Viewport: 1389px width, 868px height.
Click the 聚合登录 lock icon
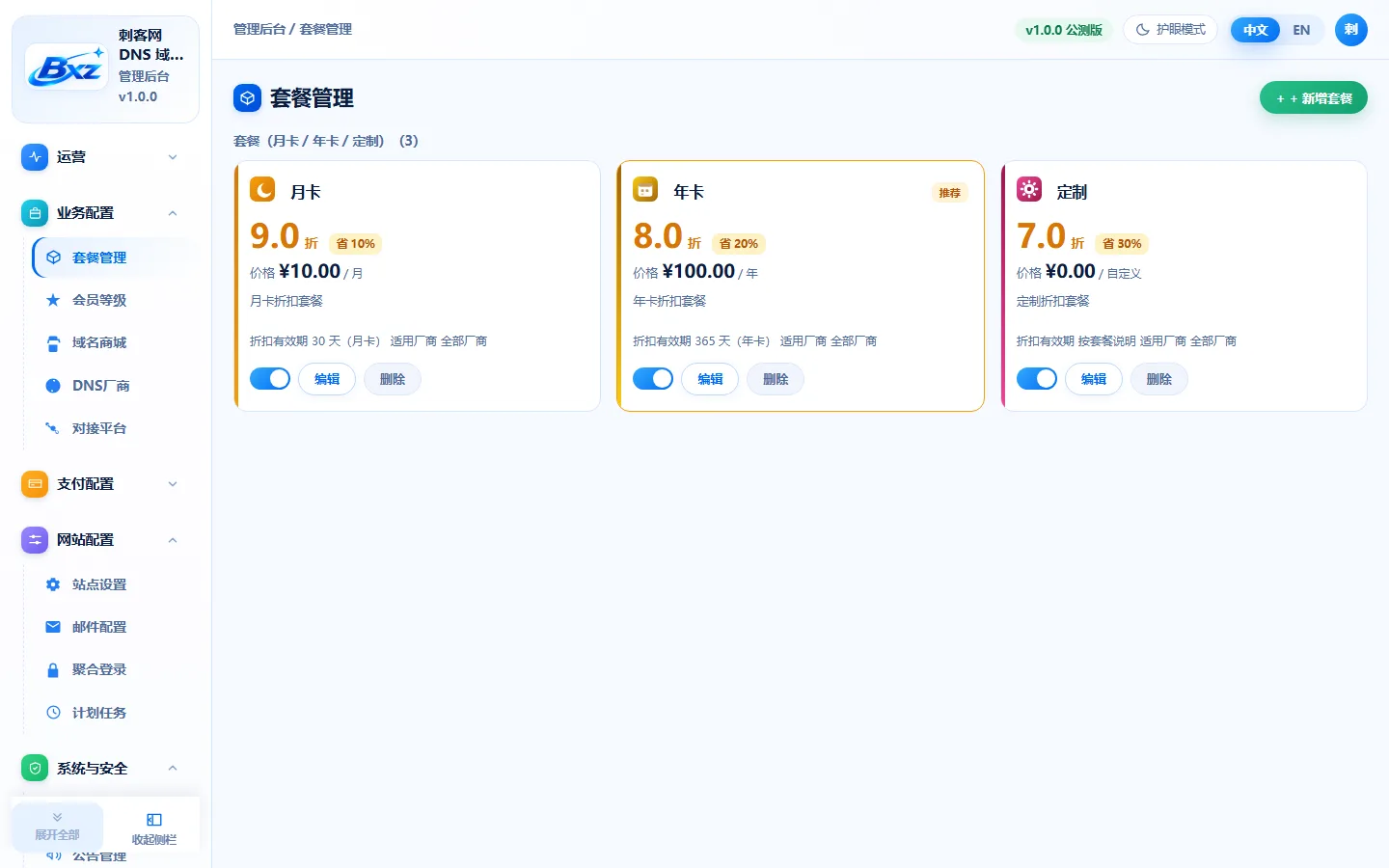[x=53, y=669]
